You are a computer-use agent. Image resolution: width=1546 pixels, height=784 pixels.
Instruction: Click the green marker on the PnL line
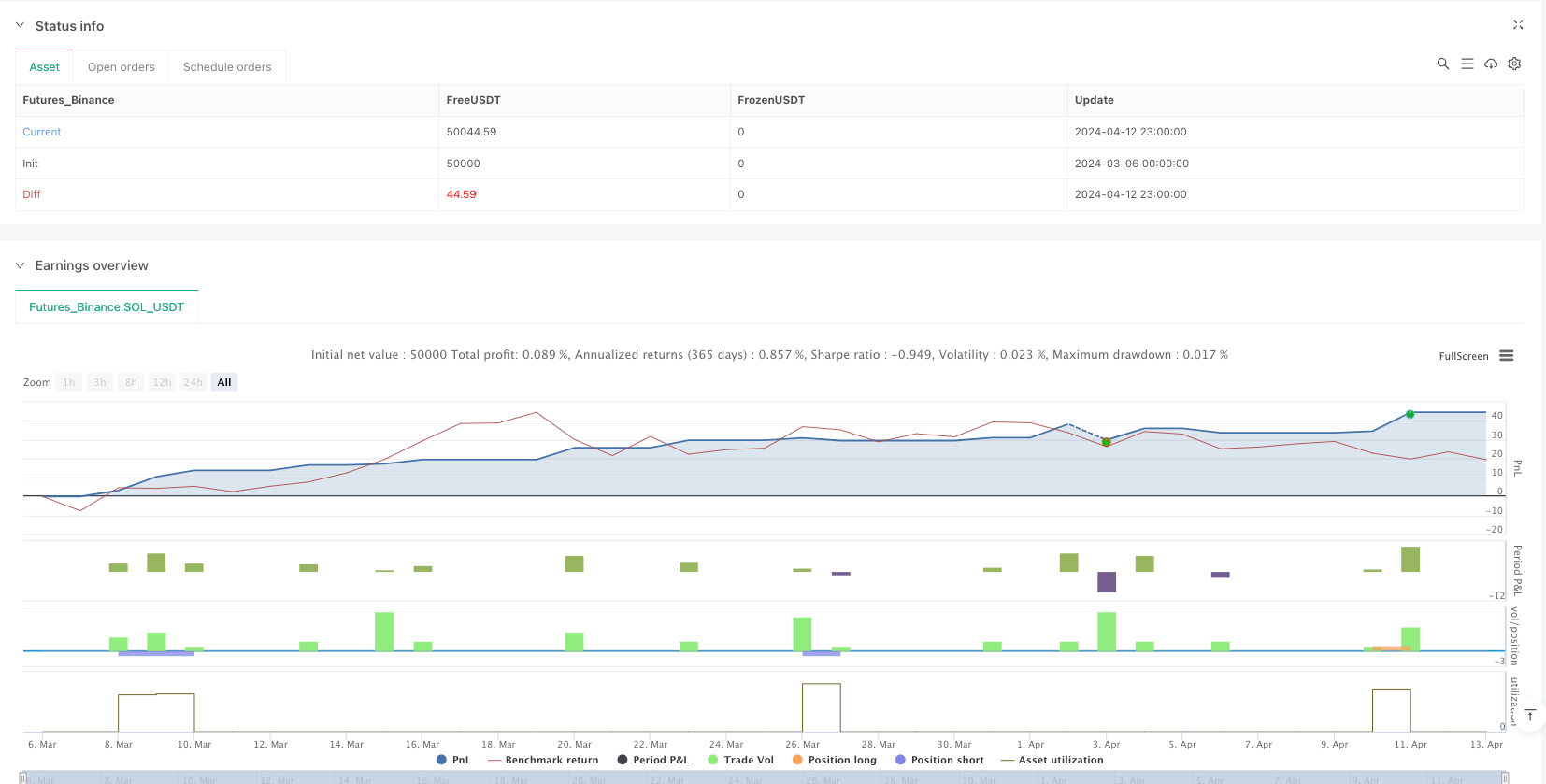pyautogui.click(x=1410, y=414)
